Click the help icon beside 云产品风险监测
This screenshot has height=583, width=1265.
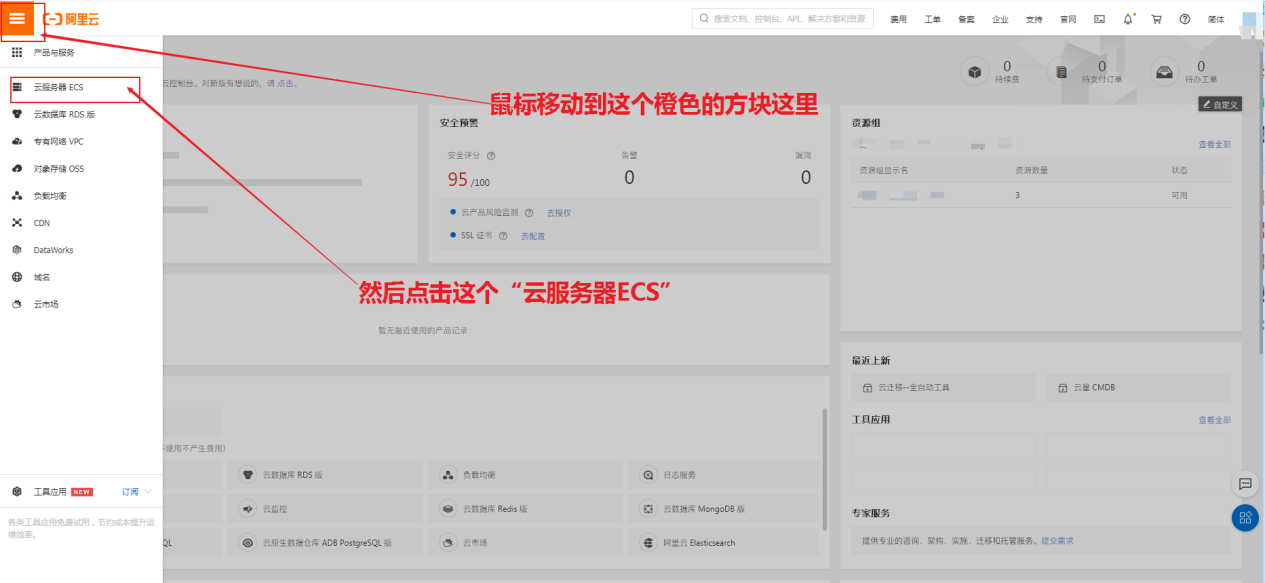pyautogui.click(x=529, y=213)
